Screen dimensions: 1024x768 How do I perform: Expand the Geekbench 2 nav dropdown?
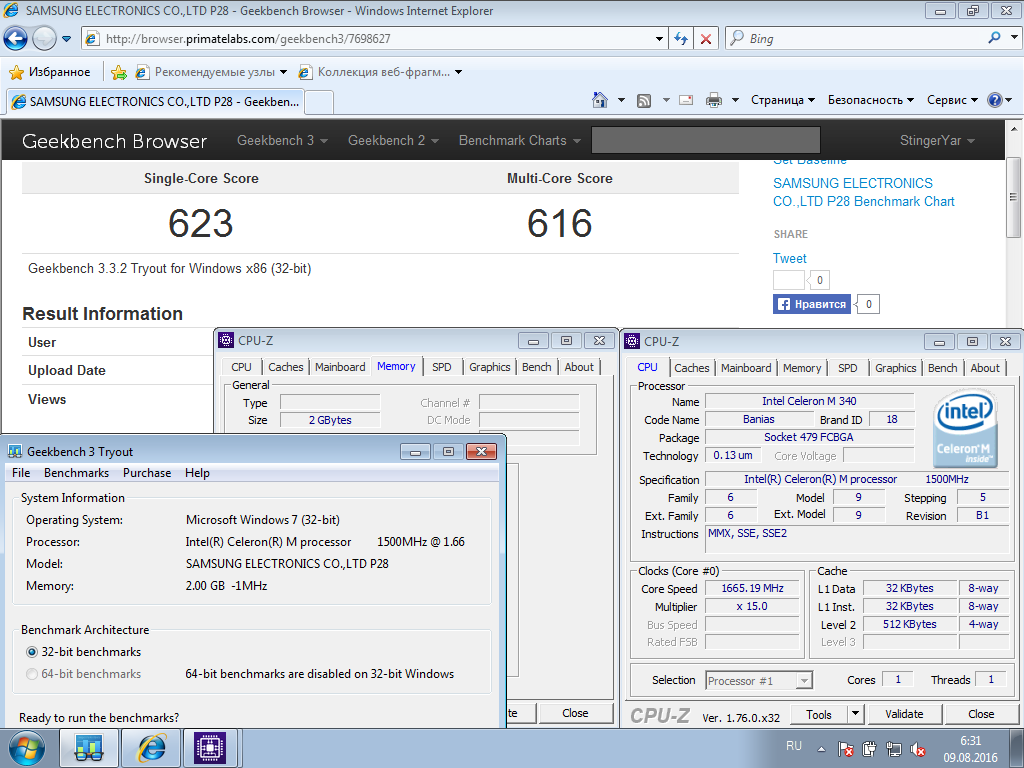click(x=393, y=140)
